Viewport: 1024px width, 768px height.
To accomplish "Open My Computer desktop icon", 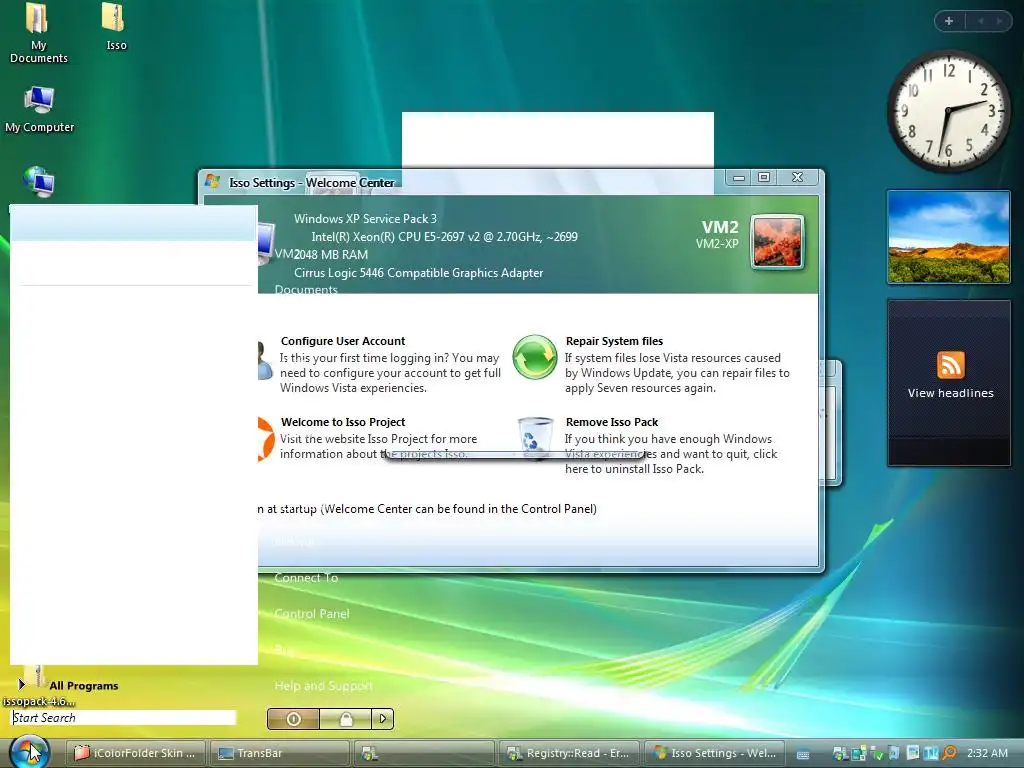I will pos(39,109).
